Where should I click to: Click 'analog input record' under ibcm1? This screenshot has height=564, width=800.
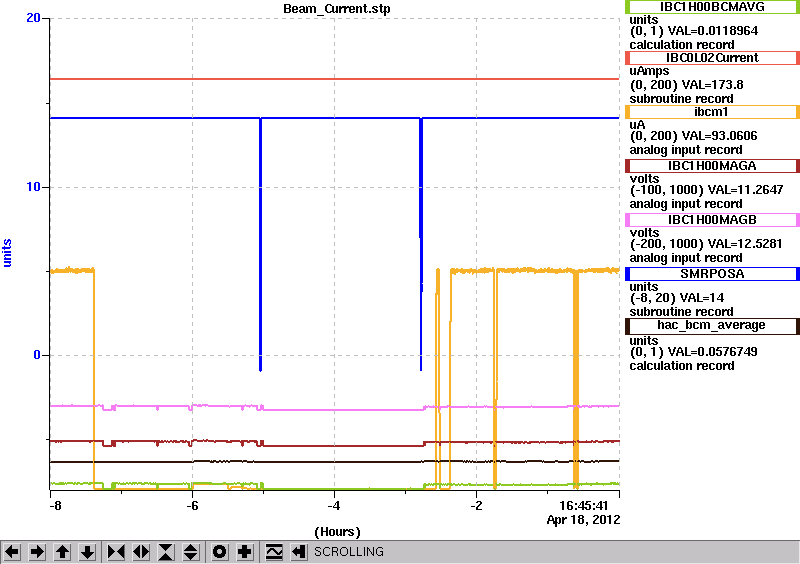coord(686,150)
